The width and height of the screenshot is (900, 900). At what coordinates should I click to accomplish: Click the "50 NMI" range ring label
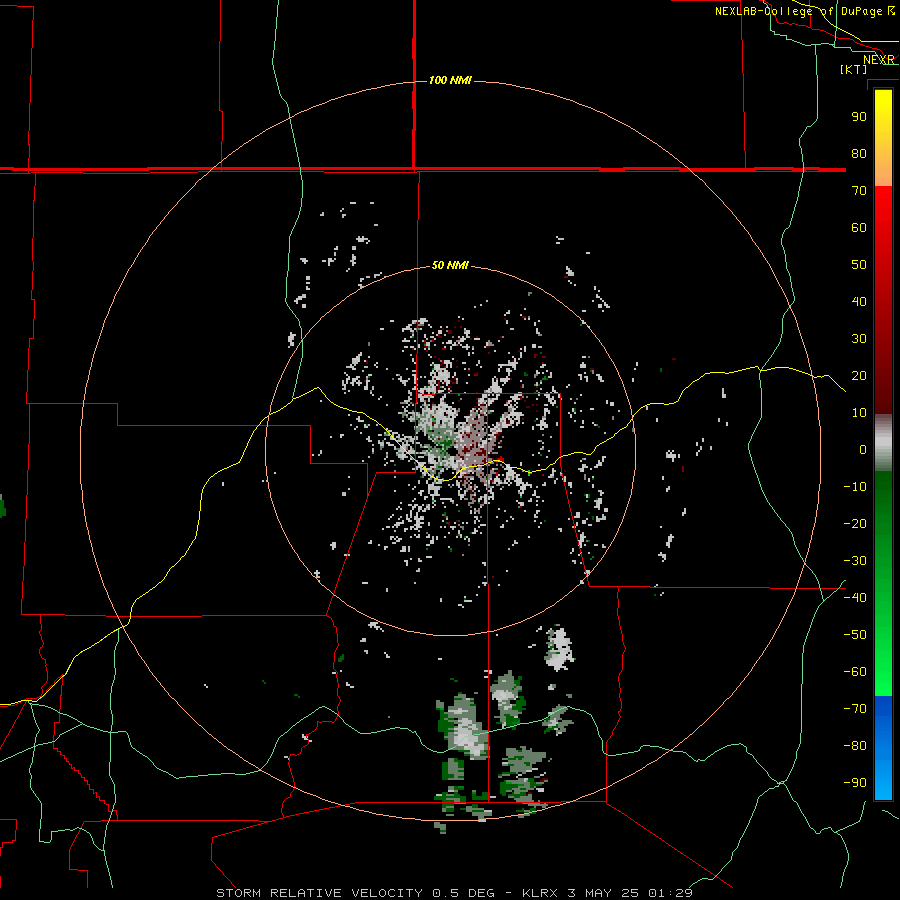click(450, 265)
